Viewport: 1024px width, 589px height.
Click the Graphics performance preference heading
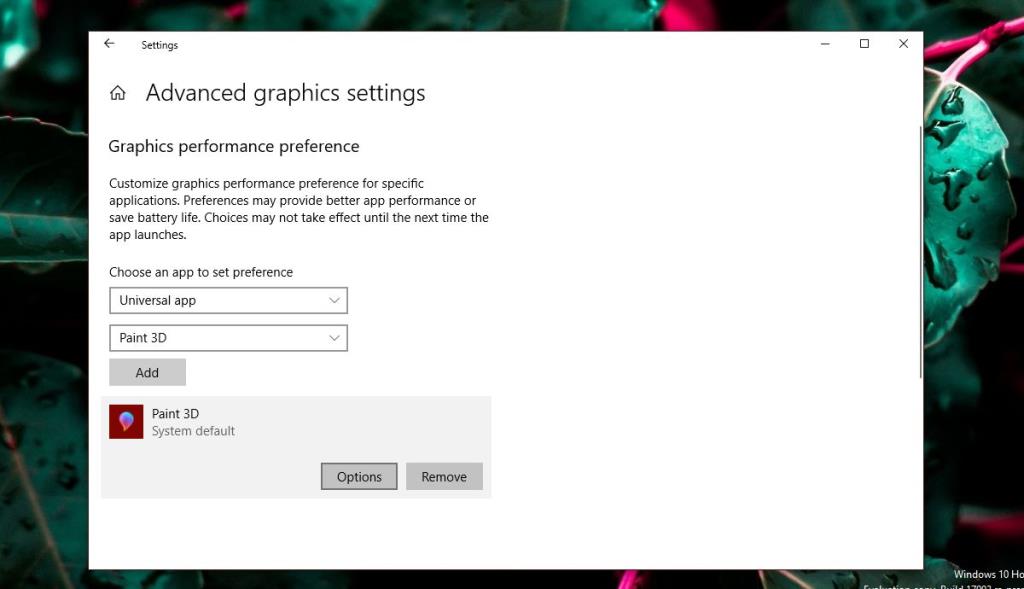(x=233, y=146)
